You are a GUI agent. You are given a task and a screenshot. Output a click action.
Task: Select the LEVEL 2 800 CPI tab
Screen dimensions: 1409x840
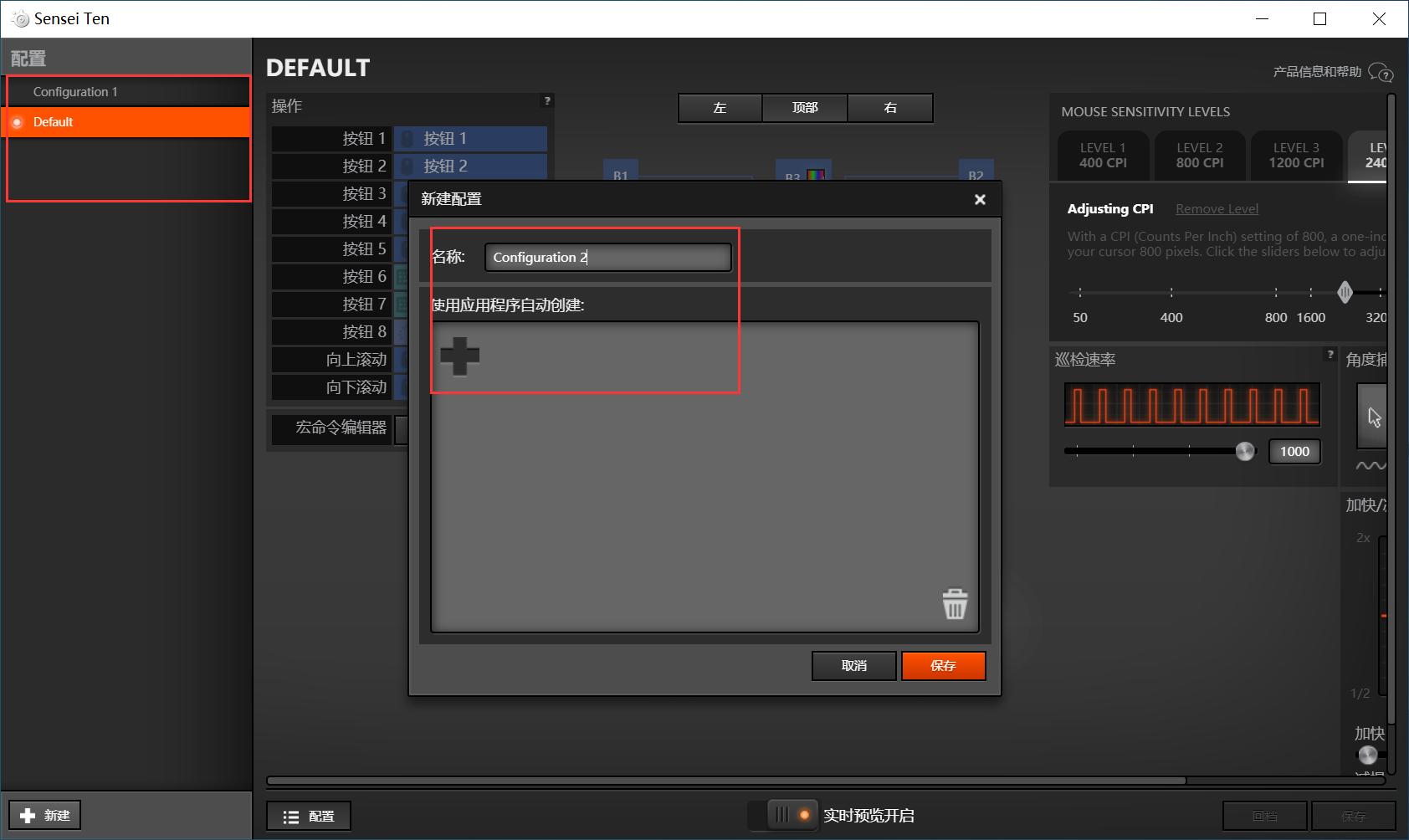(1200, 156)
